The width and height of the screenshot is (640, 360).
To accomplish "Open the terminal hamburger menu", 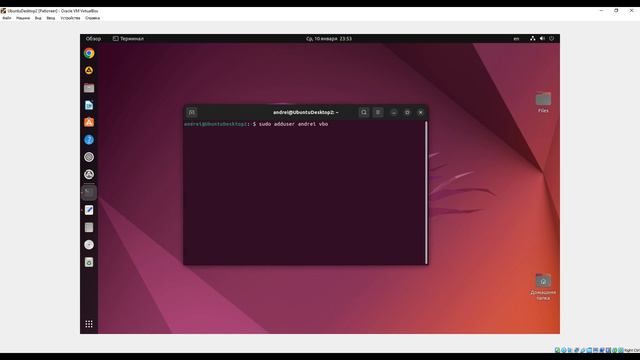I will click(x=378, y=112).
